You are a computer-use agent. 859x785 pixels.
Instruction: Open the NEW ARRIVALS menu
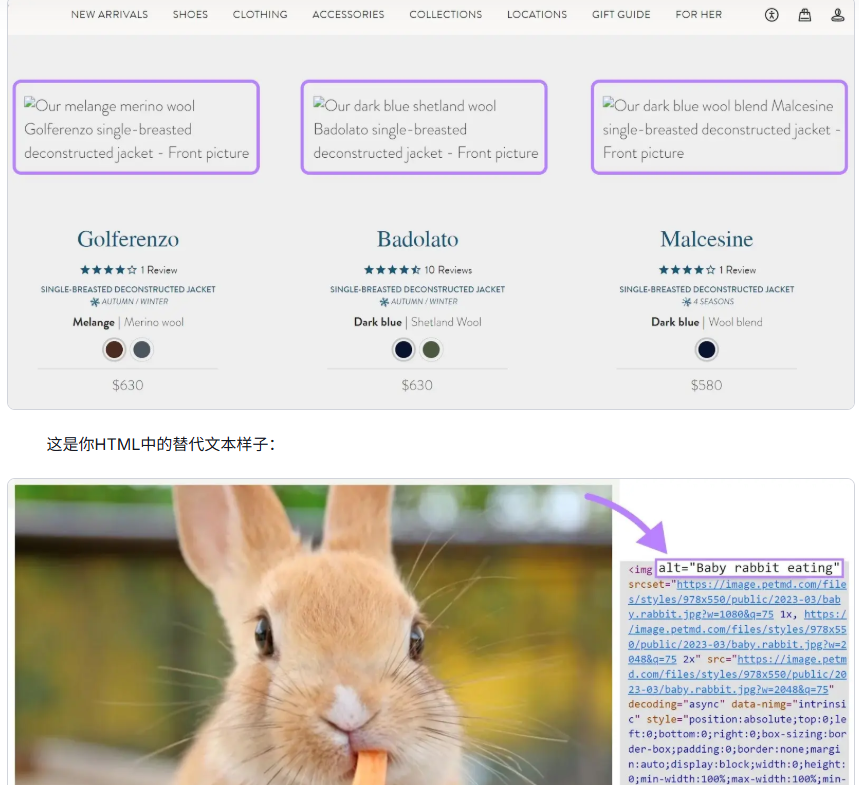coord(110,15)
